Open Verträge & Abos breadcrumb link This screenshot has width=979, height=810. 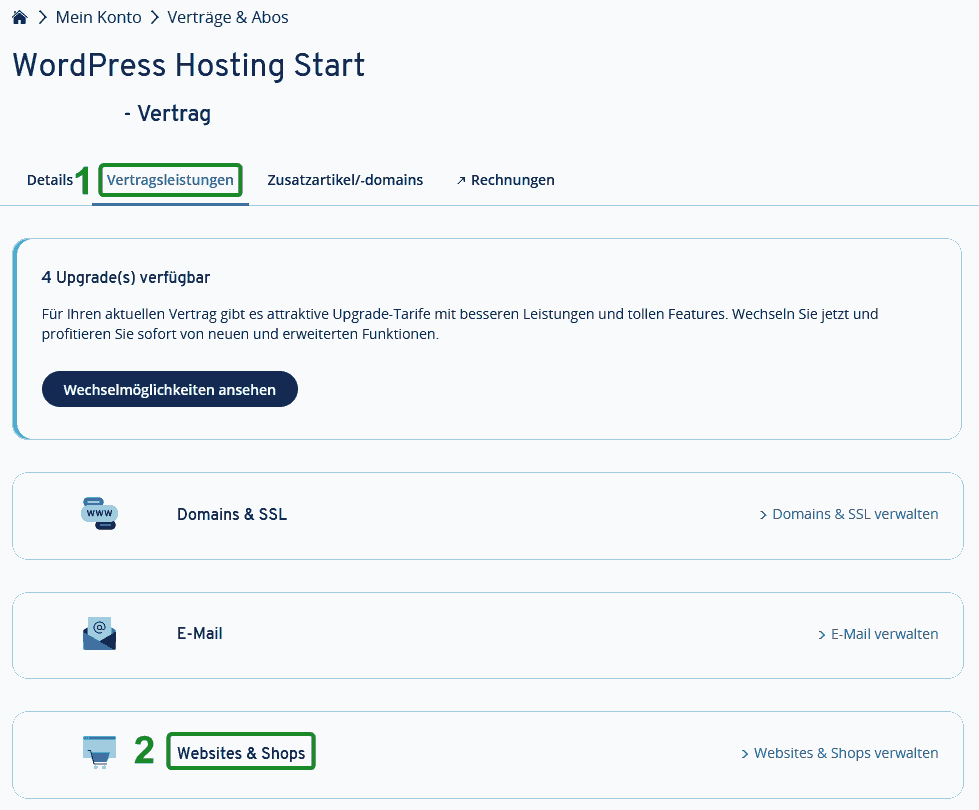pos(228,17)
